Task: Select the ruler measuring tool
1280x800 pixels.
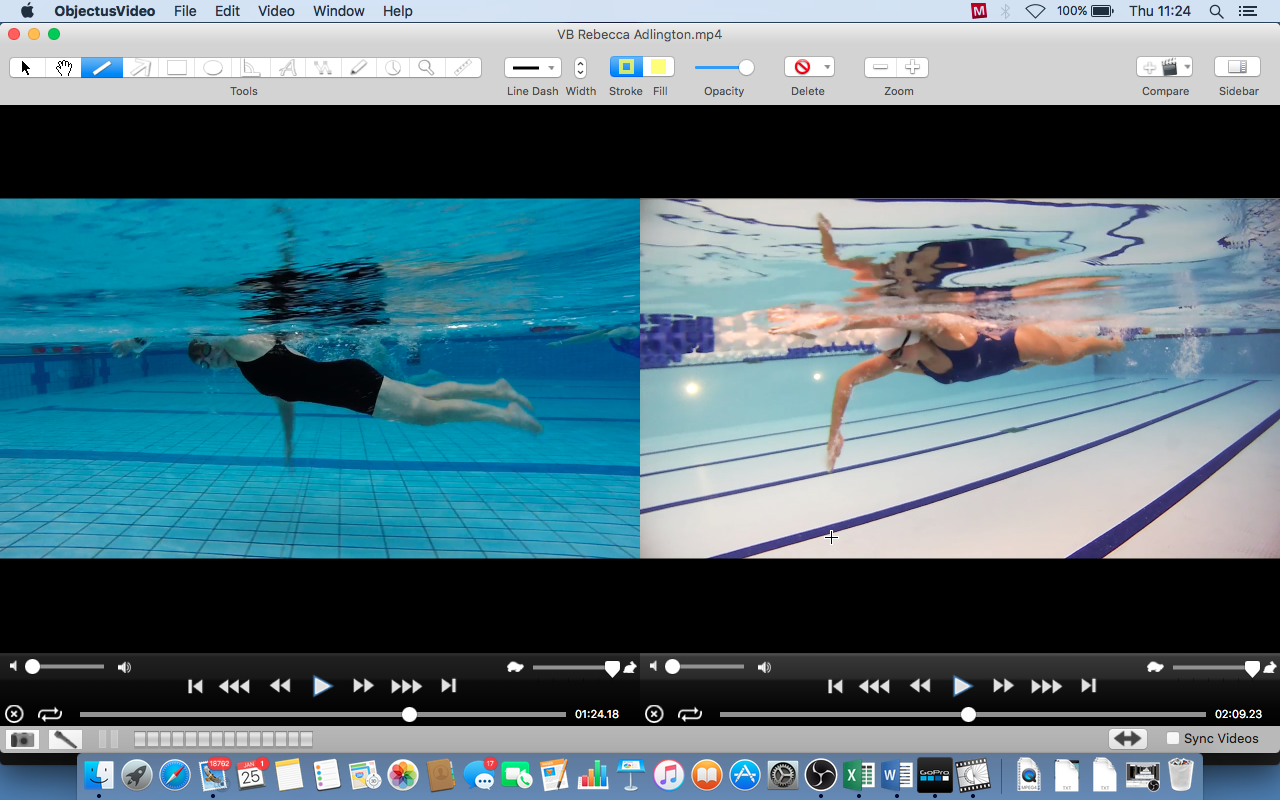Action: 463,68
